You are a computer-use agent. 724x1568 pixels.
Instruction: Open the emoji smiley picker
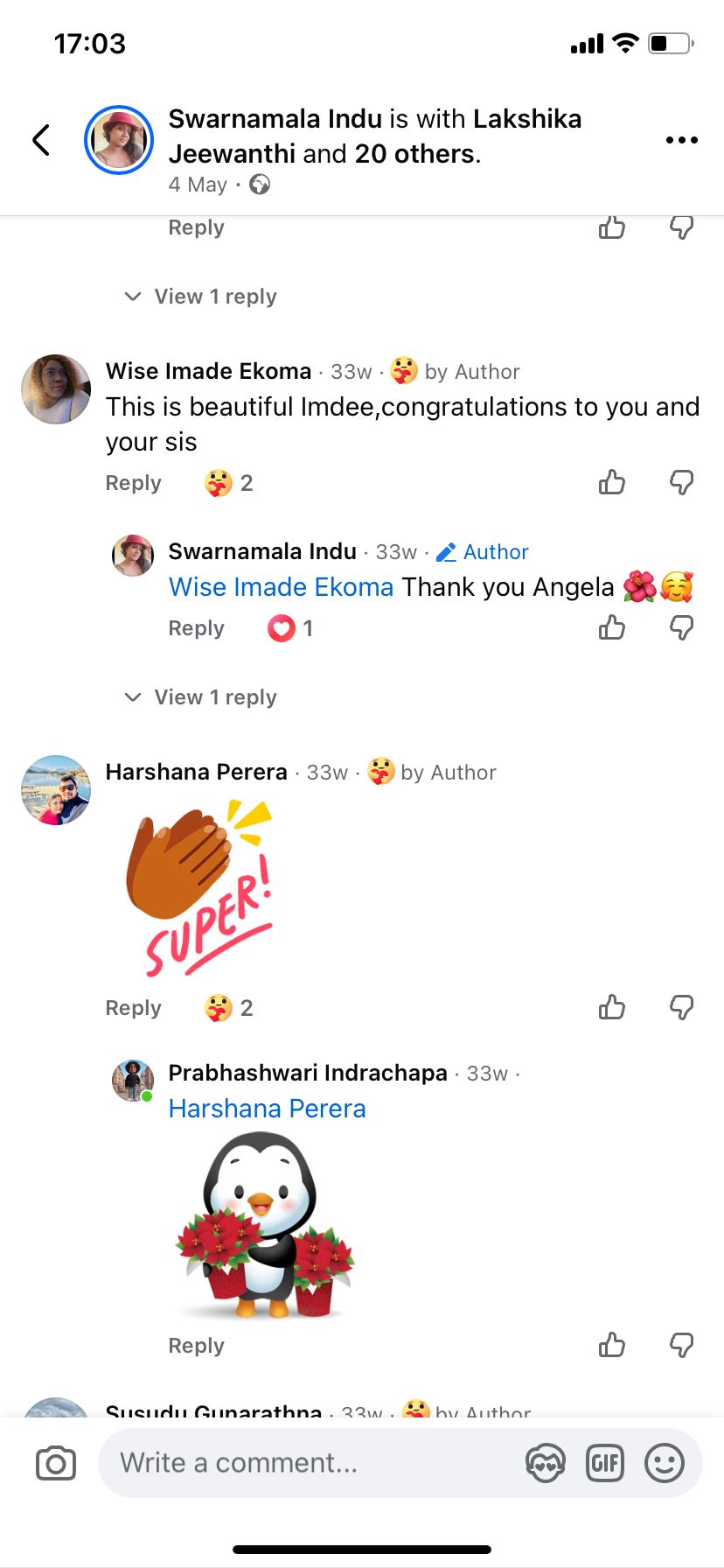click(x=665, y=1463)
